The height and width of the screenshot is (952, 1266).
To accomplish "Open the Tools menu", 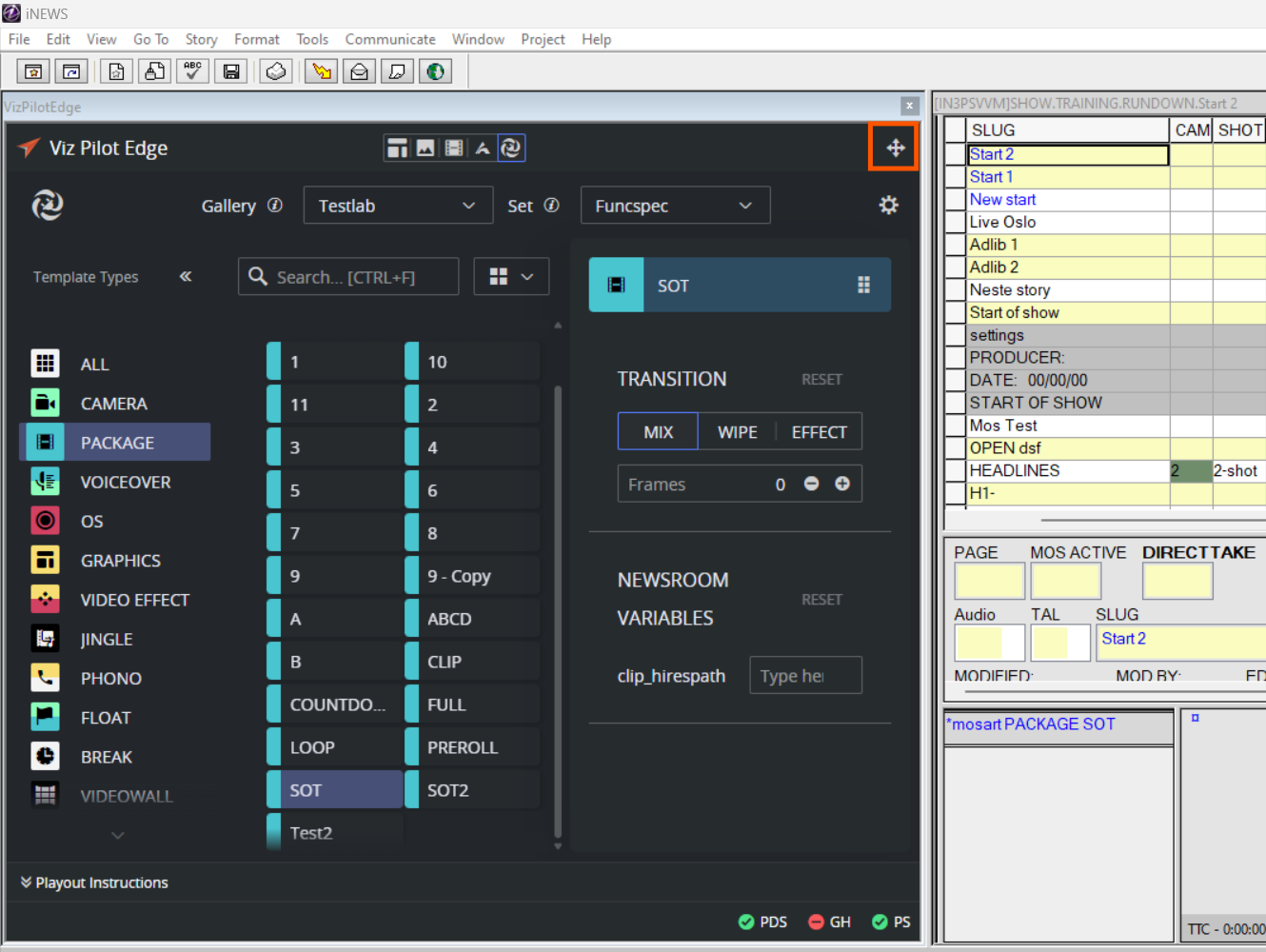I will pos(312,39).
